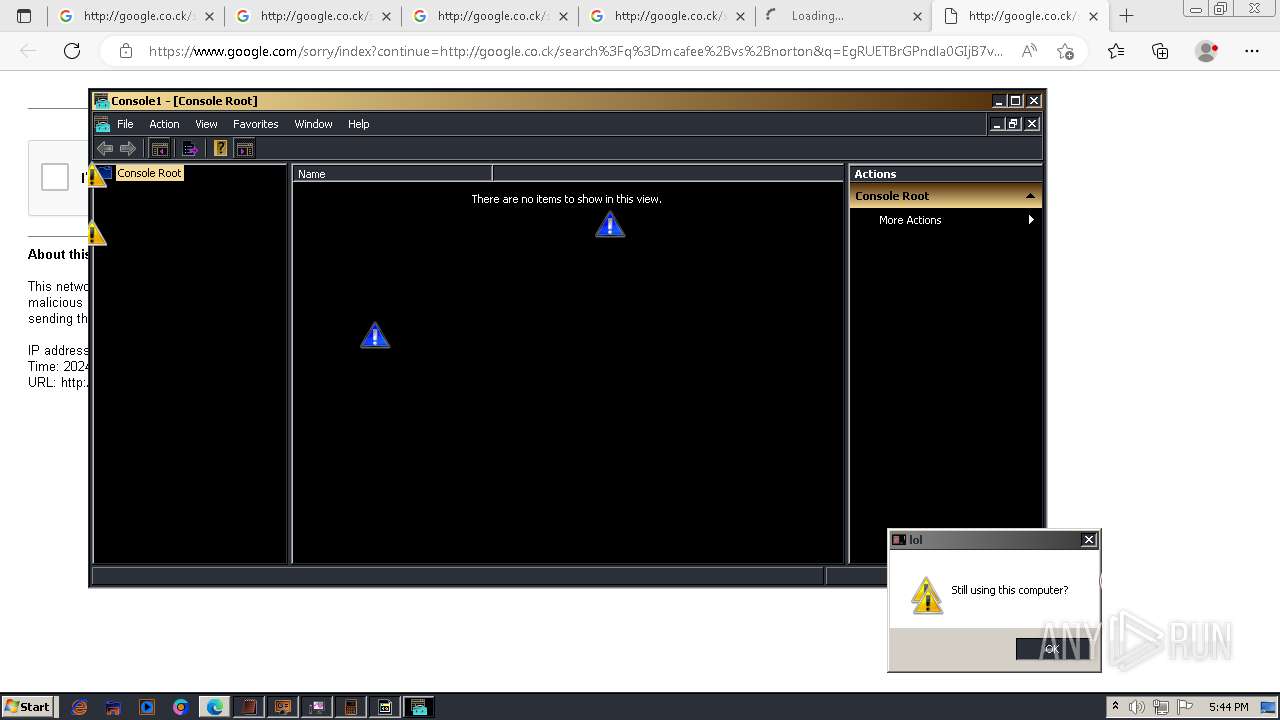Toggle Show/Hide Action Pane toolbar icon
Image resolution: width=1280 pixels, height=720 pixels.
tap(245, 148)
